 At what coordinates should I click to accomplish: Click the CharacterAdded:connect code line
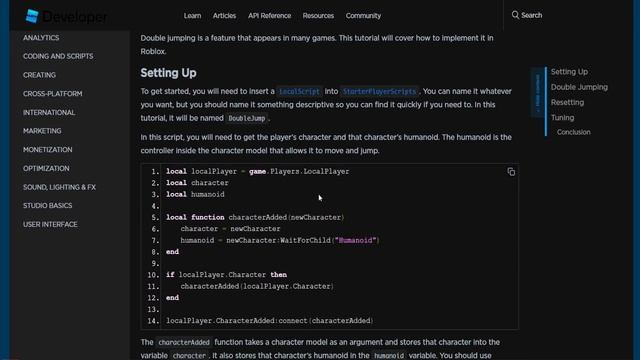tap(269, 321)
